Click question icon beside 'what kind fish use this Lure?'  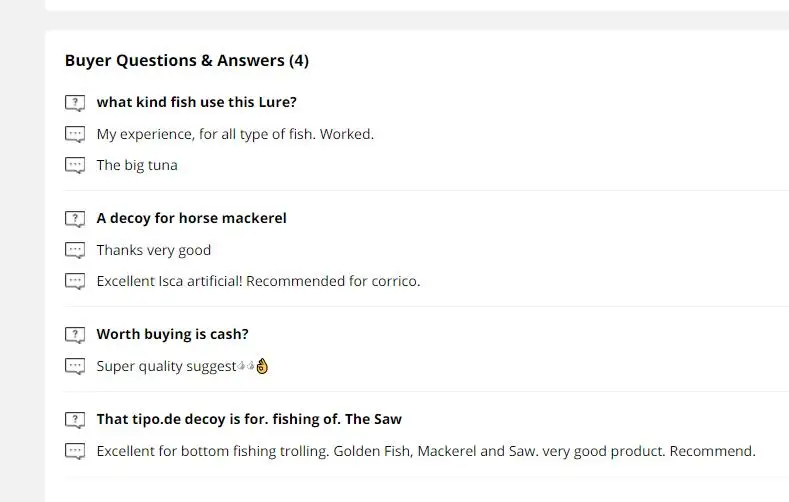[75, 103]
